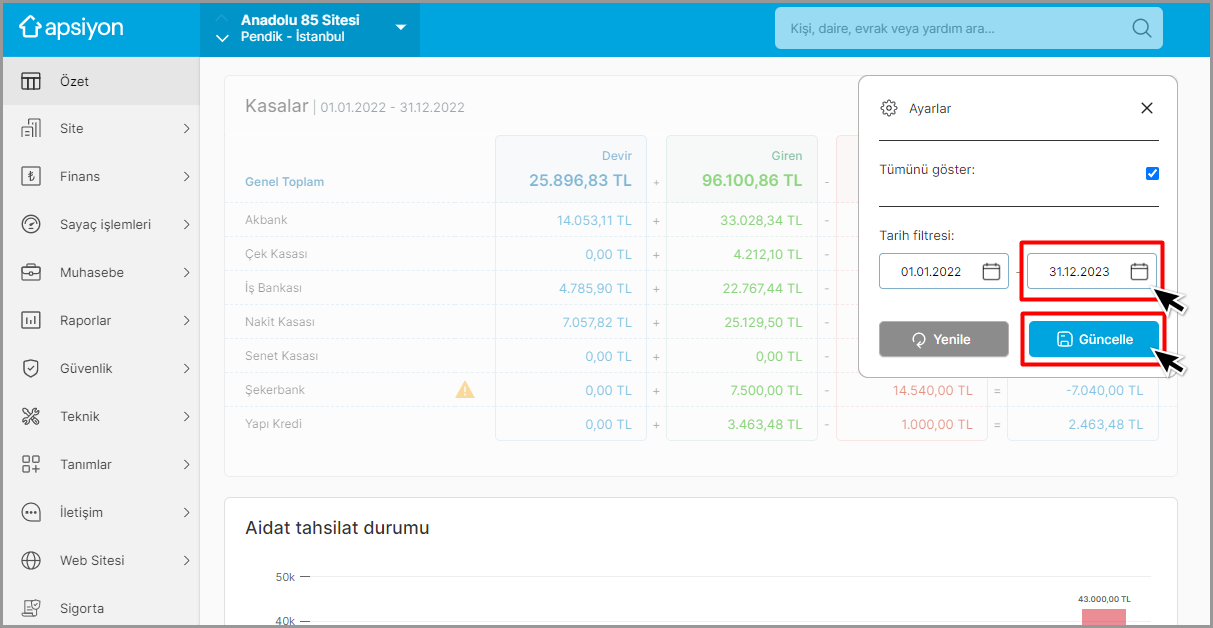The height and width of the screenshot is (628, 1213).
Task: Click the Devir total 25.896,83 TL
Action: [x=580, y=181]
